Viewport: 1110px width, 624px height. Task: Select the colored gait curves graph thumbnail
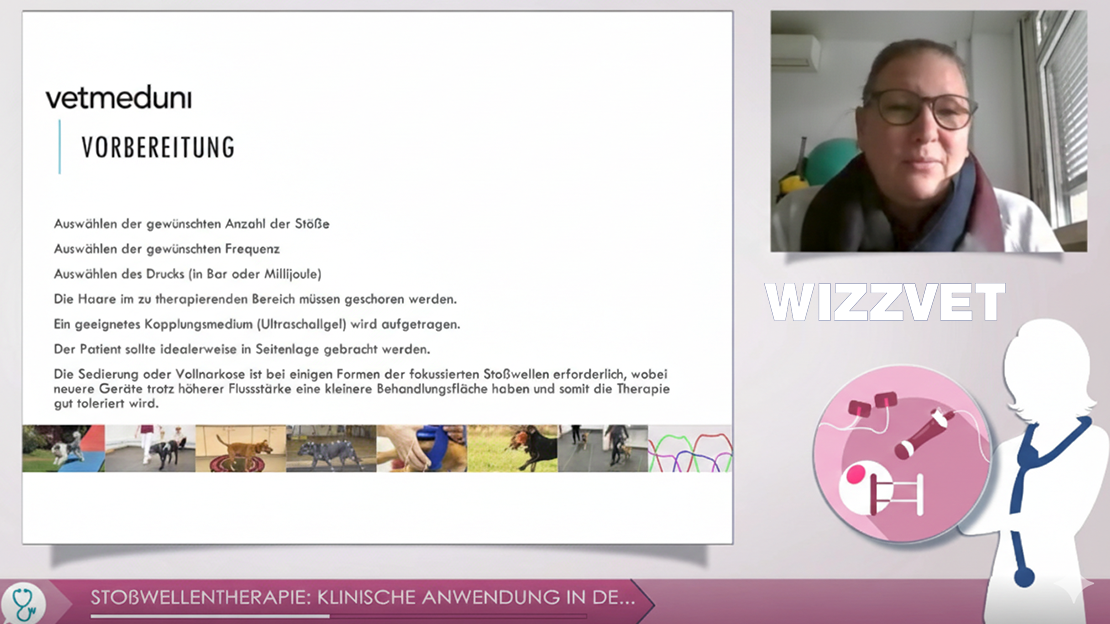click(x=690, y=448)
